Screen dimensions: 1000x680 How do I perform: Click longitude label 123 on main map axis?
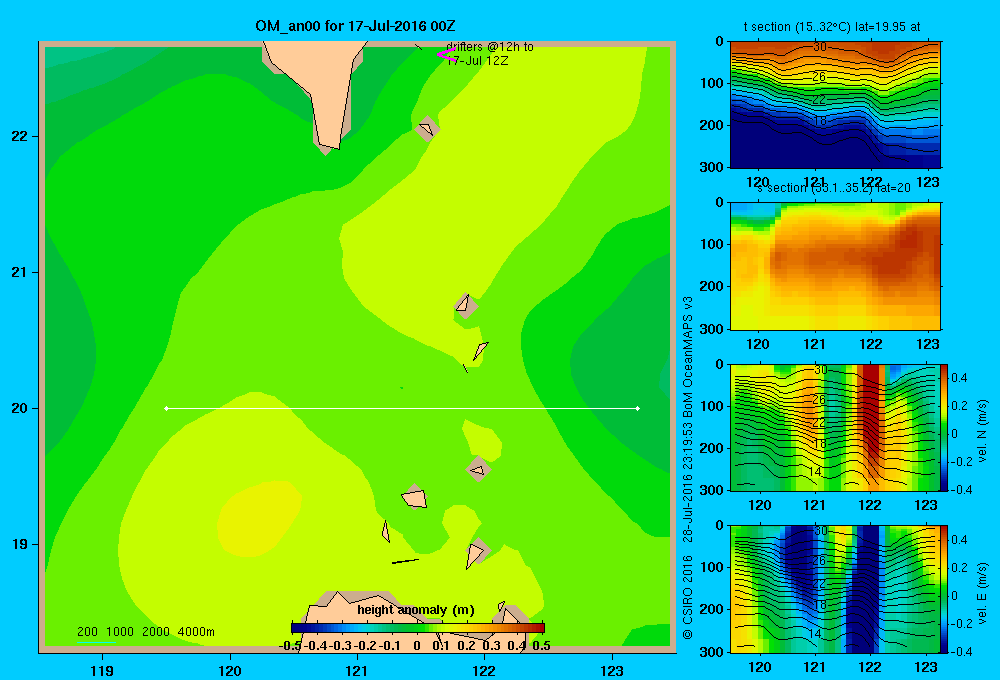(x=612, y=670)
